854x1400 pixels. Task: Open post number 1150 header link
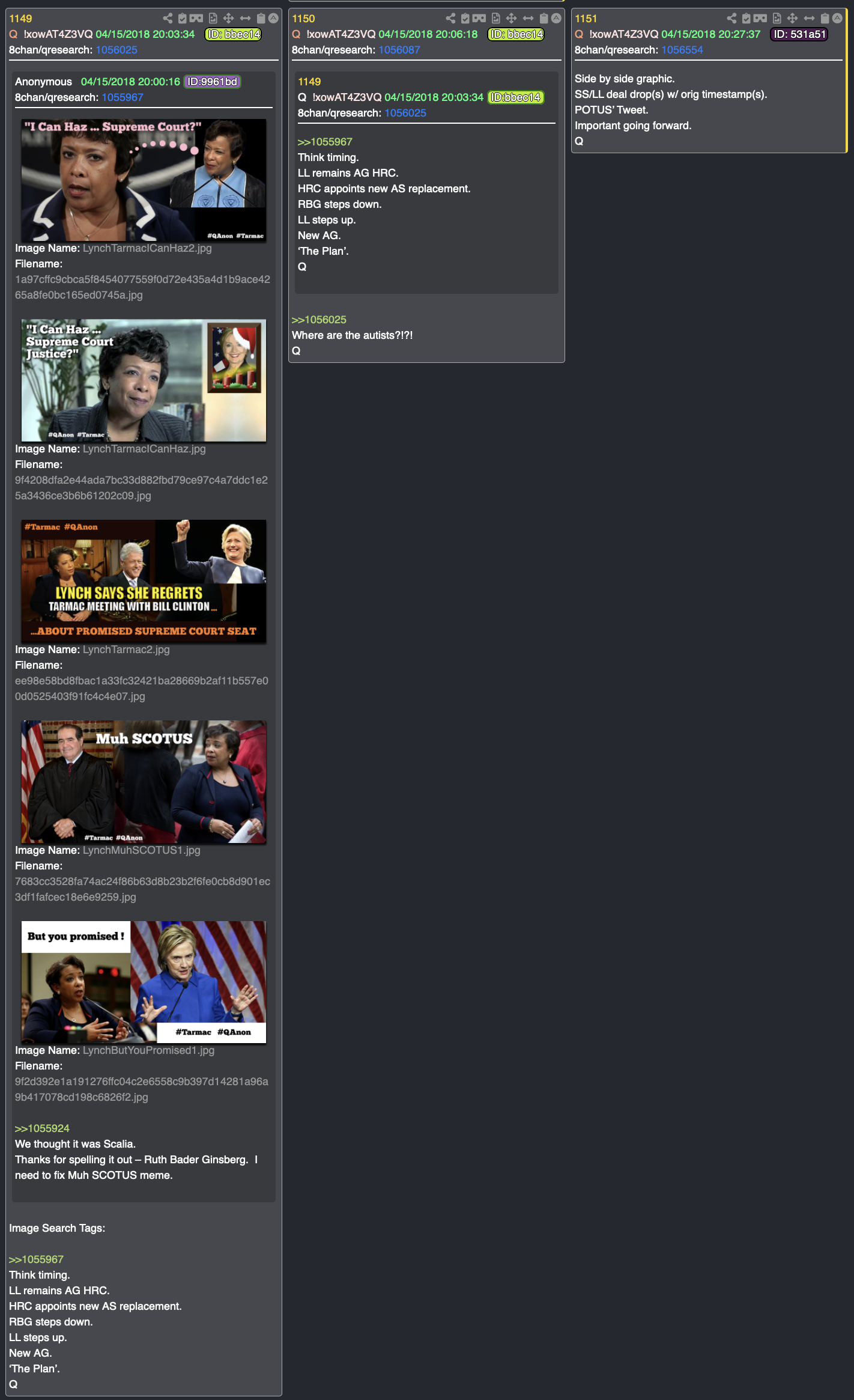303,19
